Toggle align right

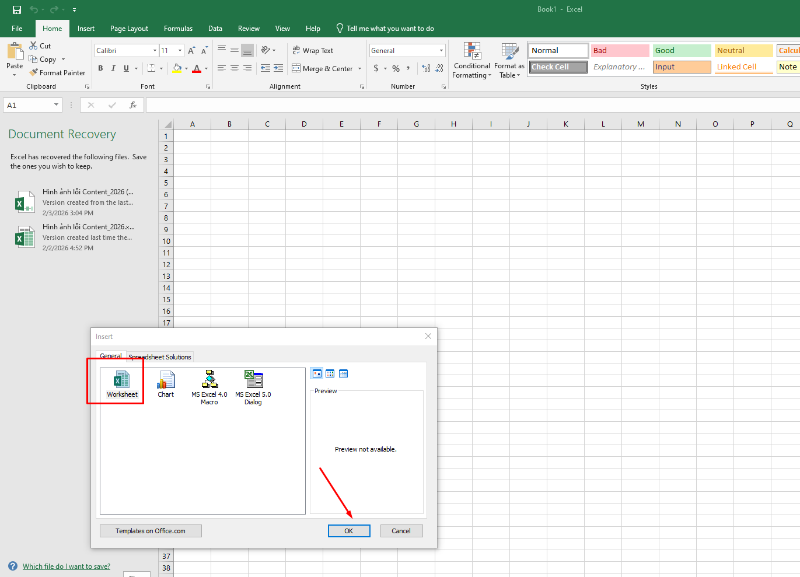coord(247,68)
